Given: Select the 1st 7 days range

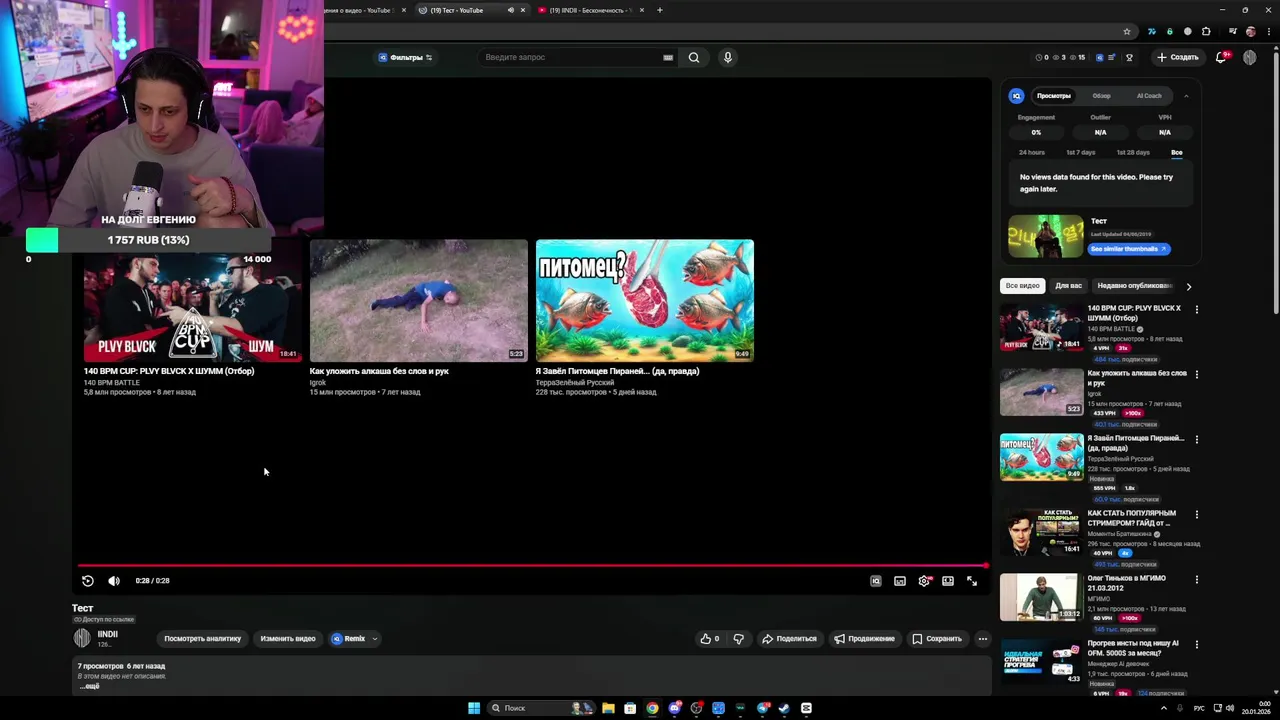Looking at the screenshot, I should (1081, 153).
